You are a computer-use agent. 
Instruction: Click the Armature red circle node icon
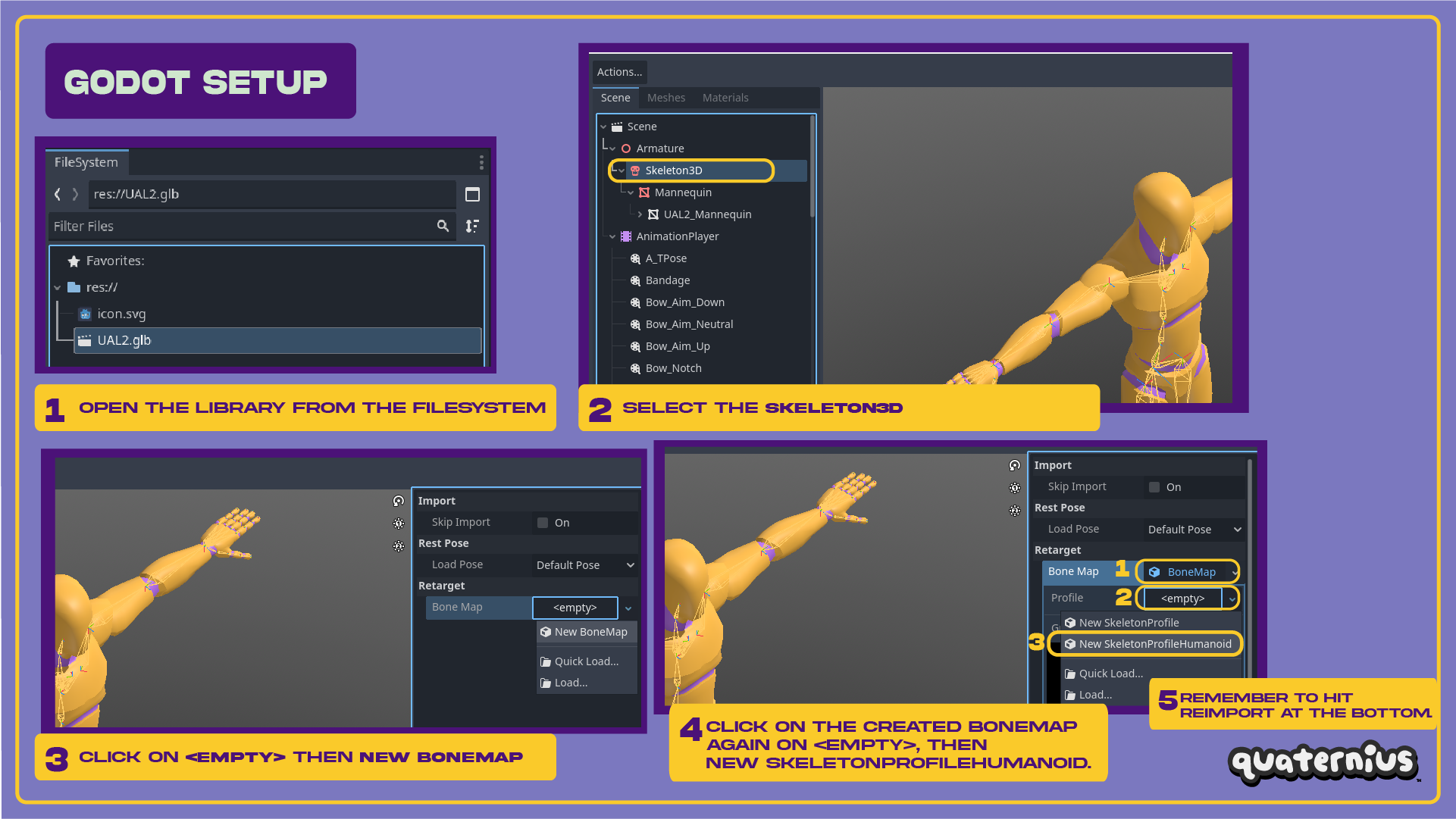click(626, 148)
